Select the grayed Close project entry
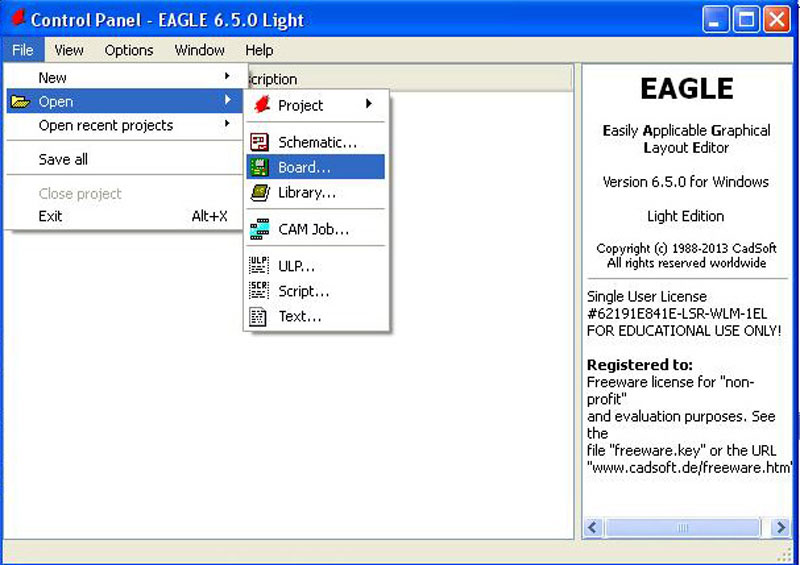The width and height of the screenshot is (800, 565). (x=124, y=193)
